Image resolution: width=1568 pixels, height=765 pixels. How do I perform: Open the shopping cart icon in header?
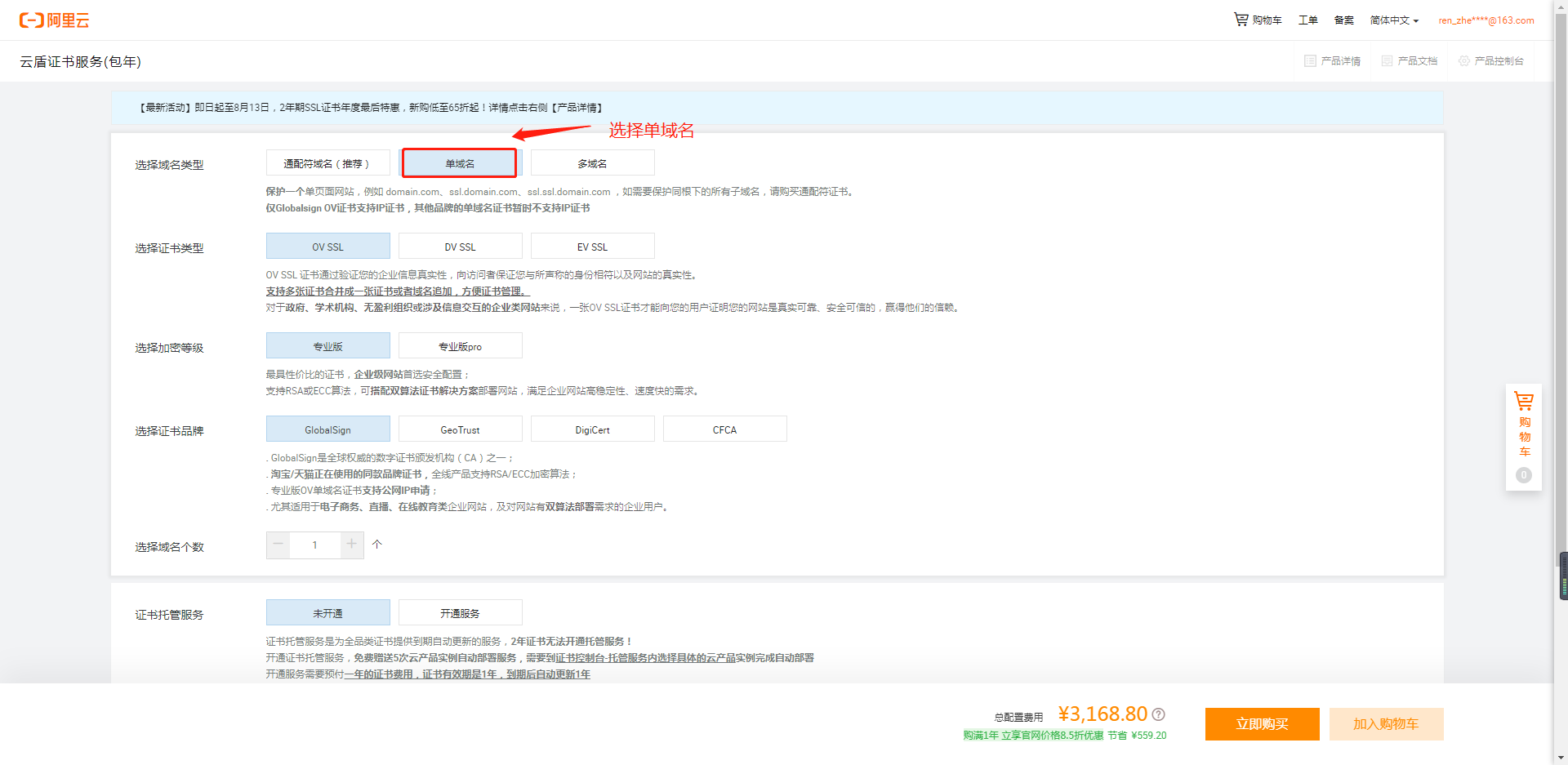click(x=1241, y=20)
